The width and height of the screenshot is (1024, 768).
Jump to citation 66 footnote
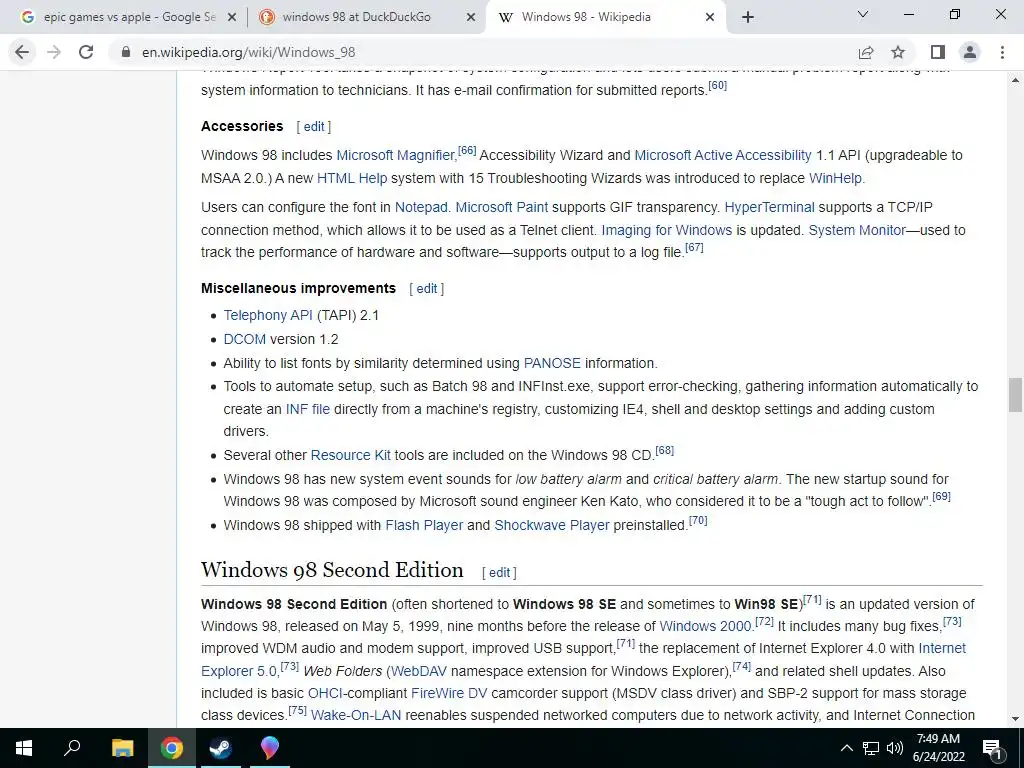467,150
